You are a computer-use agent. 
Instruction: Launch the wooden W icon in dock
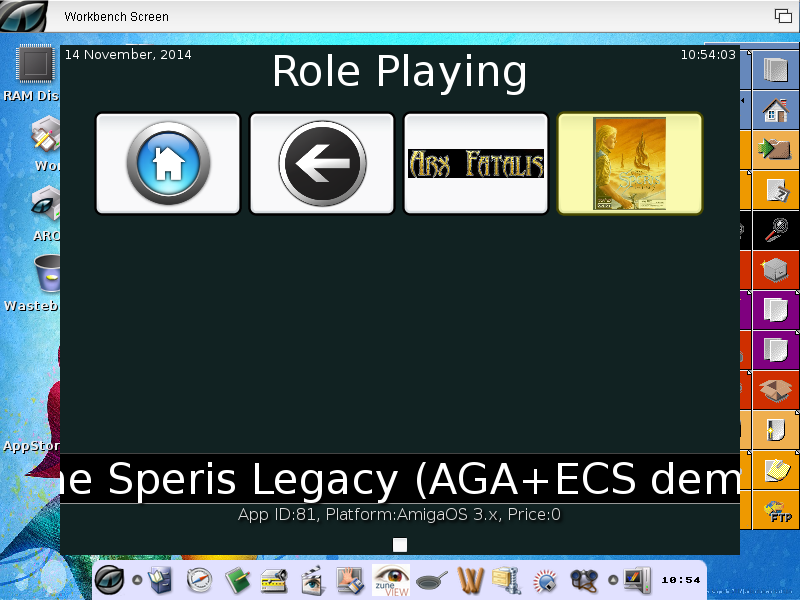click(470, 580)
